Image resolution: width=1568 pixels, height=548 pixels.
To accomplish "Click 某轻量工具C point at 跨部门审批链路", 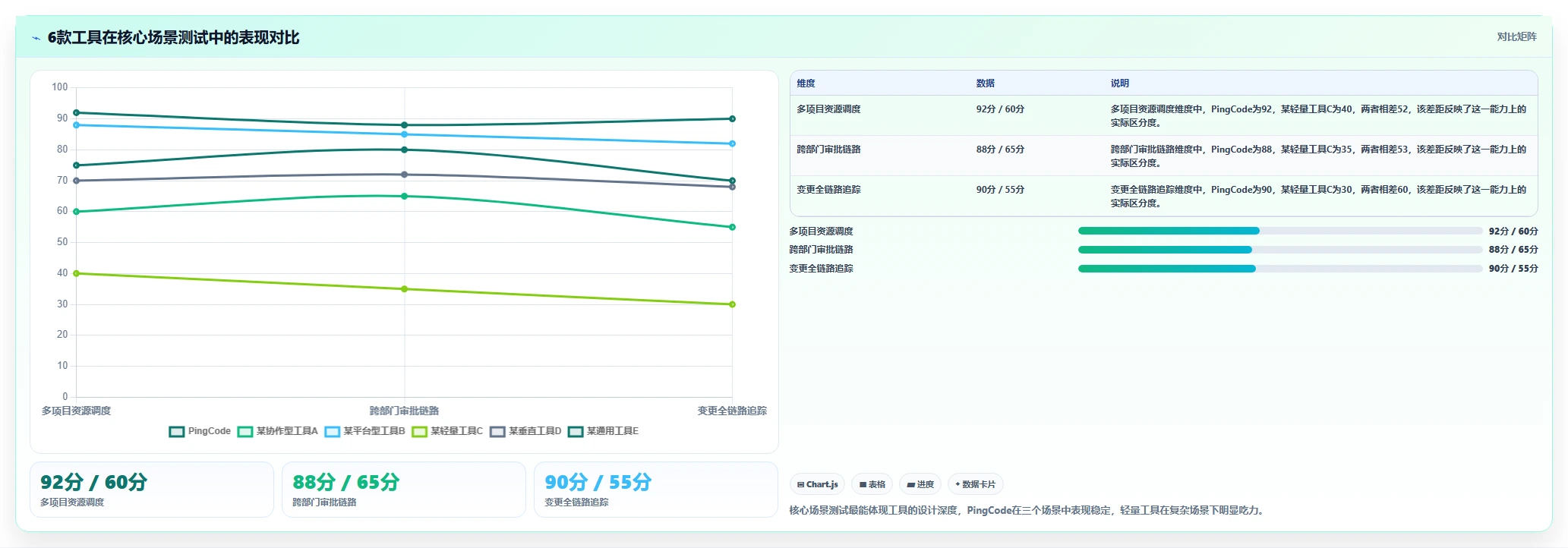I will (404, 289).
